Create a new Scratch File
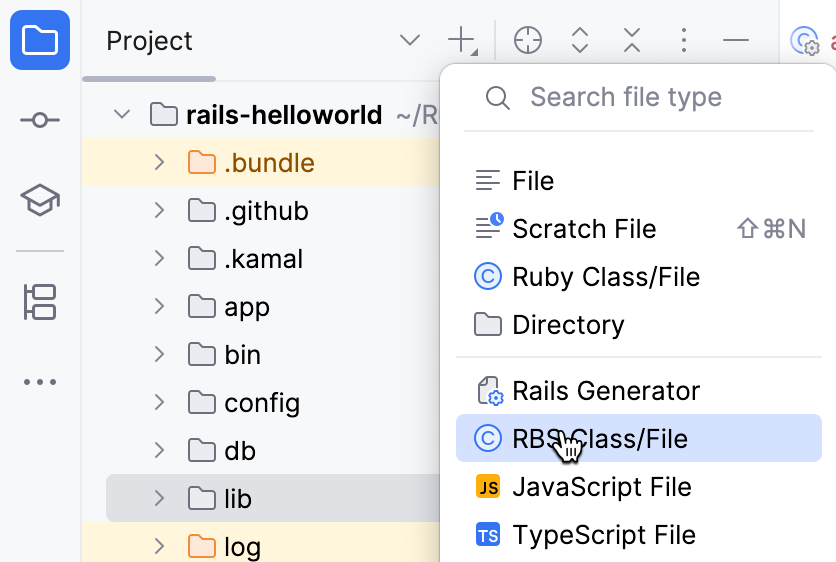 point(584,229)
